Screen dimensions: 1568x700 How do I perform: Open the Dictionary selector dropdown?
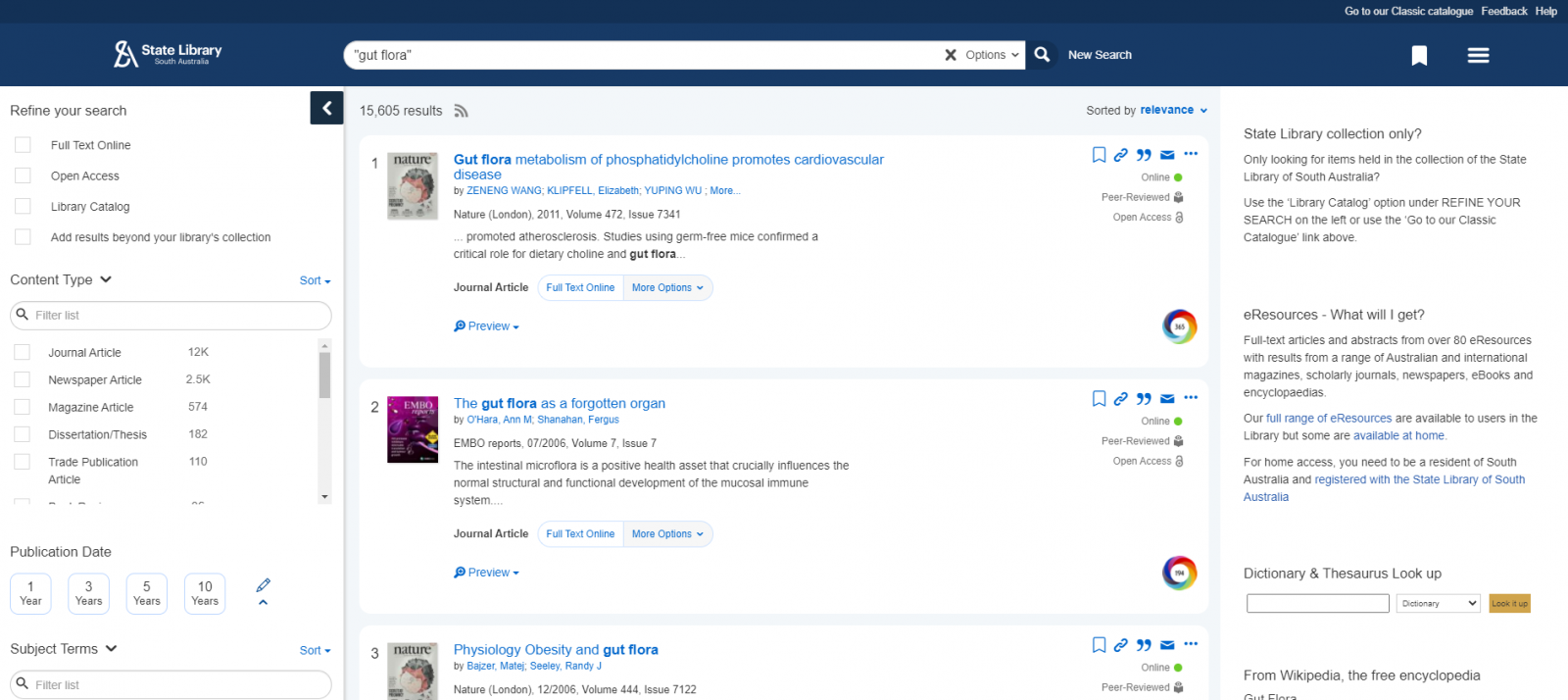pos(1438,603)
